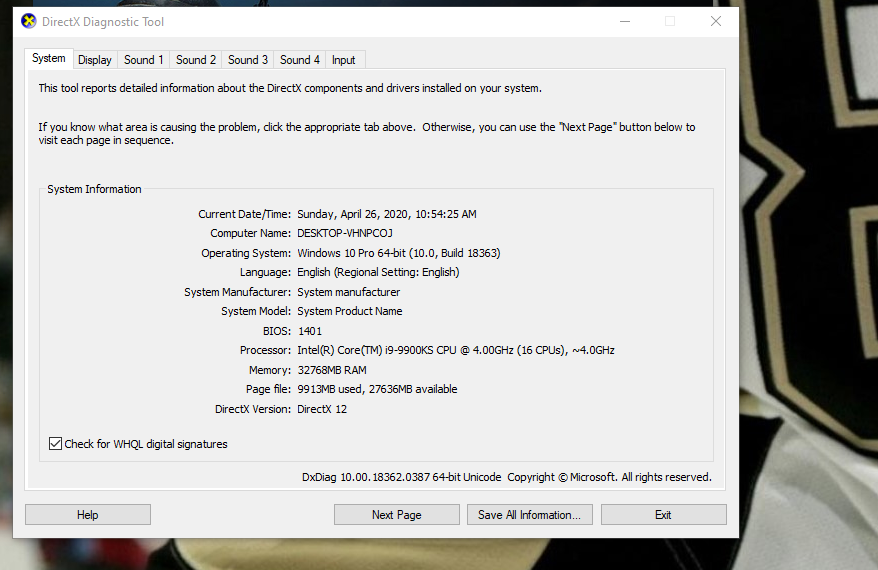This screenshot has width=878, height=570.
Task: Switch to the System tab
Action: pos(49,58)
